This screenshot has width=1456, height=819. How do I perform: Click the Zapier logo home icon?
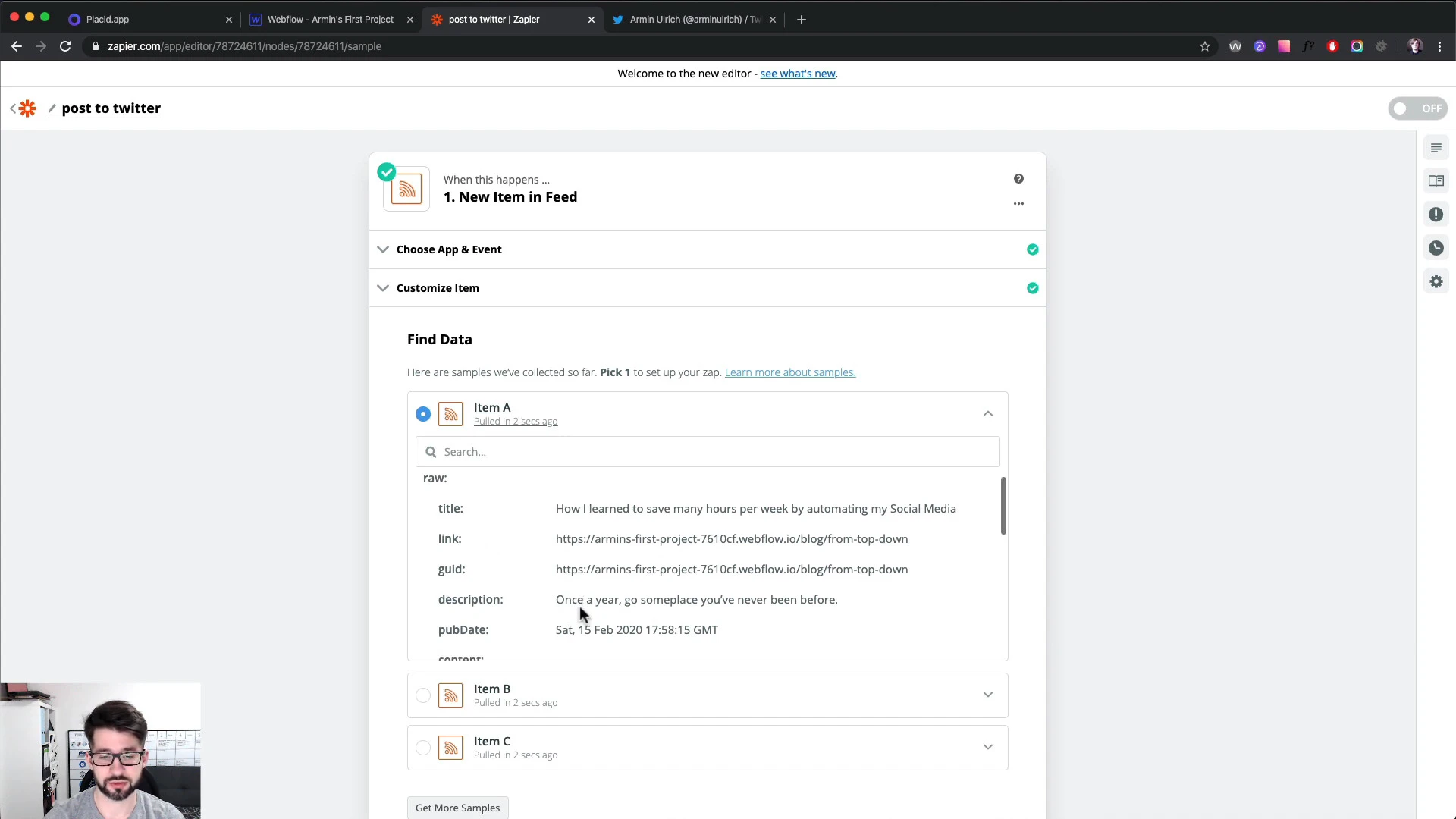click(x=28, y=108)
